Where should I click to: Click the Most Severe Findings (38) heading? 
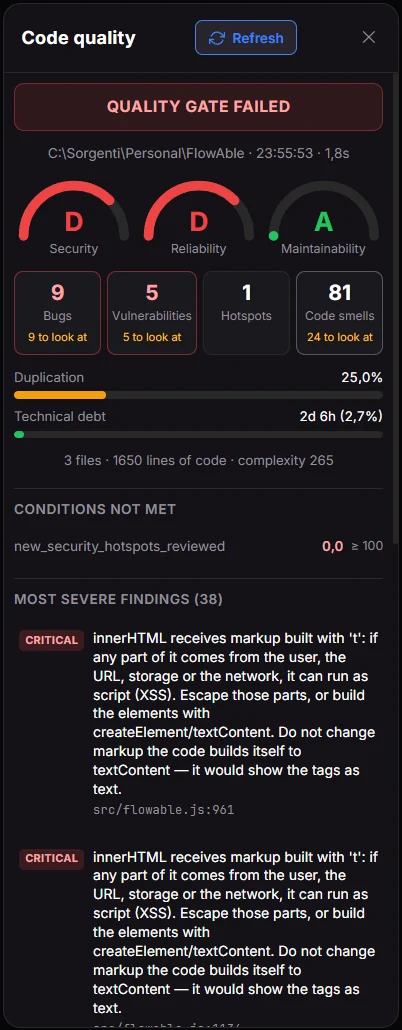click(118, 599)
